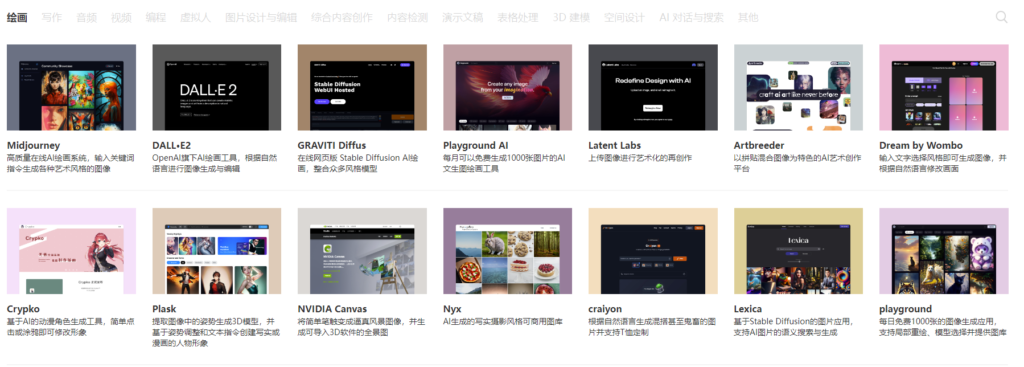1024x367 pixels.
Task: Click the Nyx photo grid thumbnail
Action: point(507,251)
